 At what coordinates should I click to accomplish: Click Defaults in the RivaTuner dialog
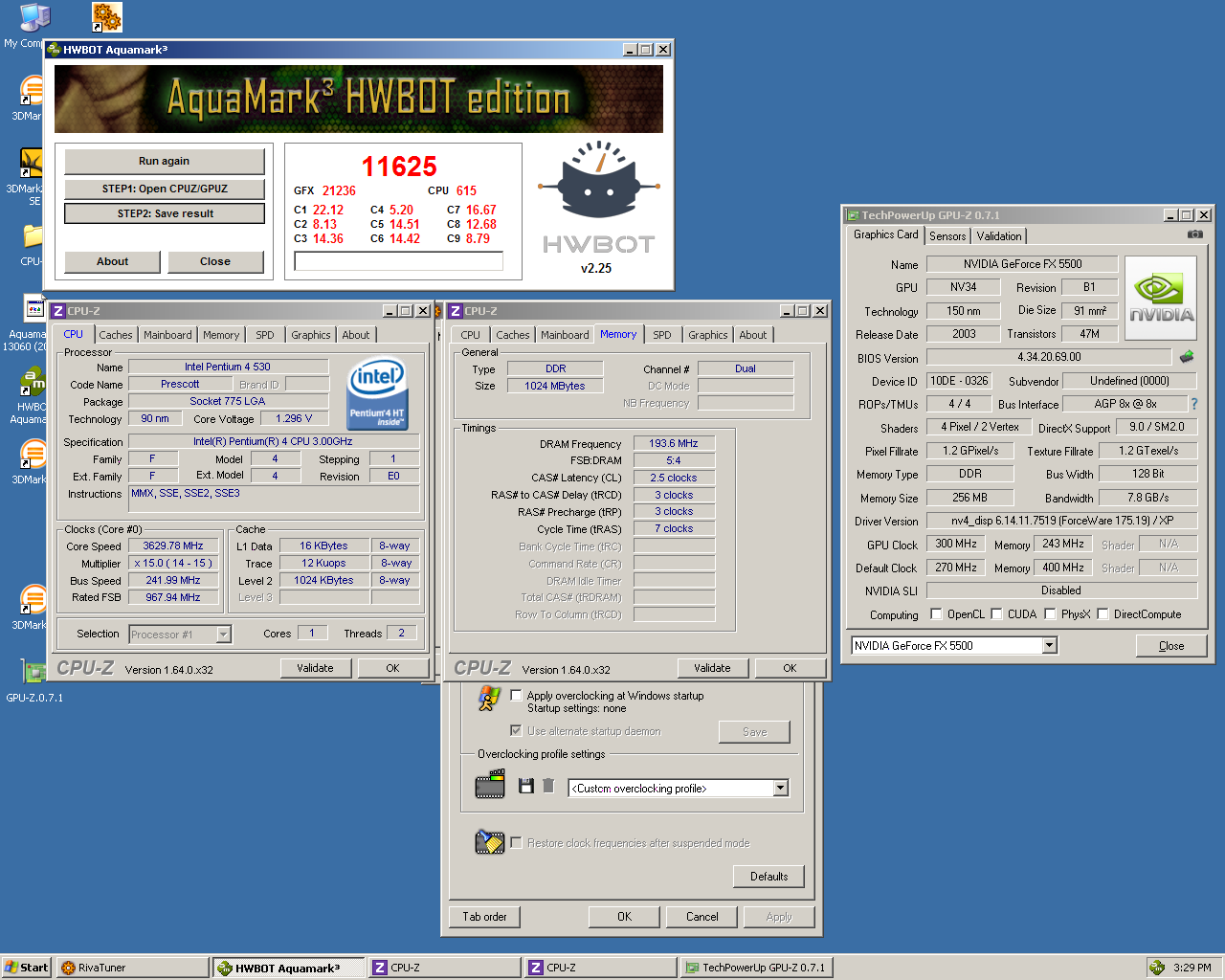[768, 877]
